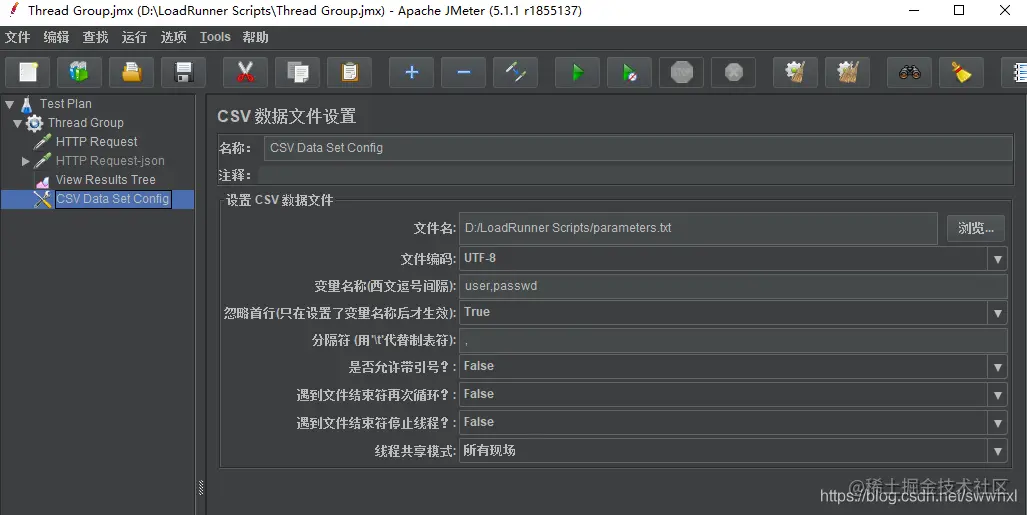Click the Test Plan flask icon

pyautogui.click(x=27, y=104)
